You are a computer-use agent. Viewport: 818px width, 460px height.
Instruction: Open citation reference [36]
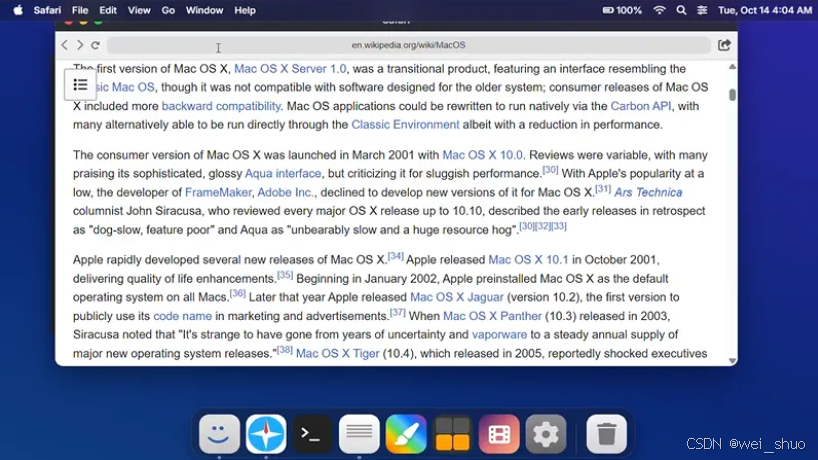point(237,293)
